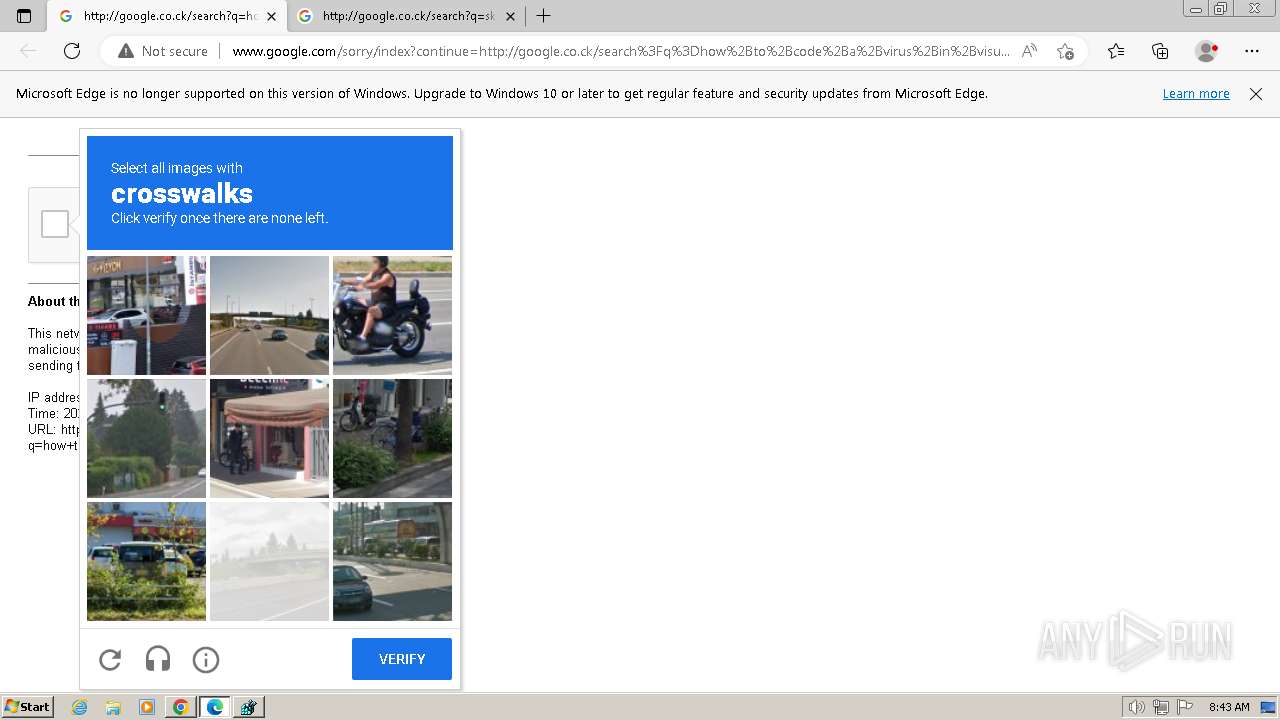The width and height of the screenshot is (1280, 720).
Task: Open the profile account icon
Action: tap(1207, 51)
